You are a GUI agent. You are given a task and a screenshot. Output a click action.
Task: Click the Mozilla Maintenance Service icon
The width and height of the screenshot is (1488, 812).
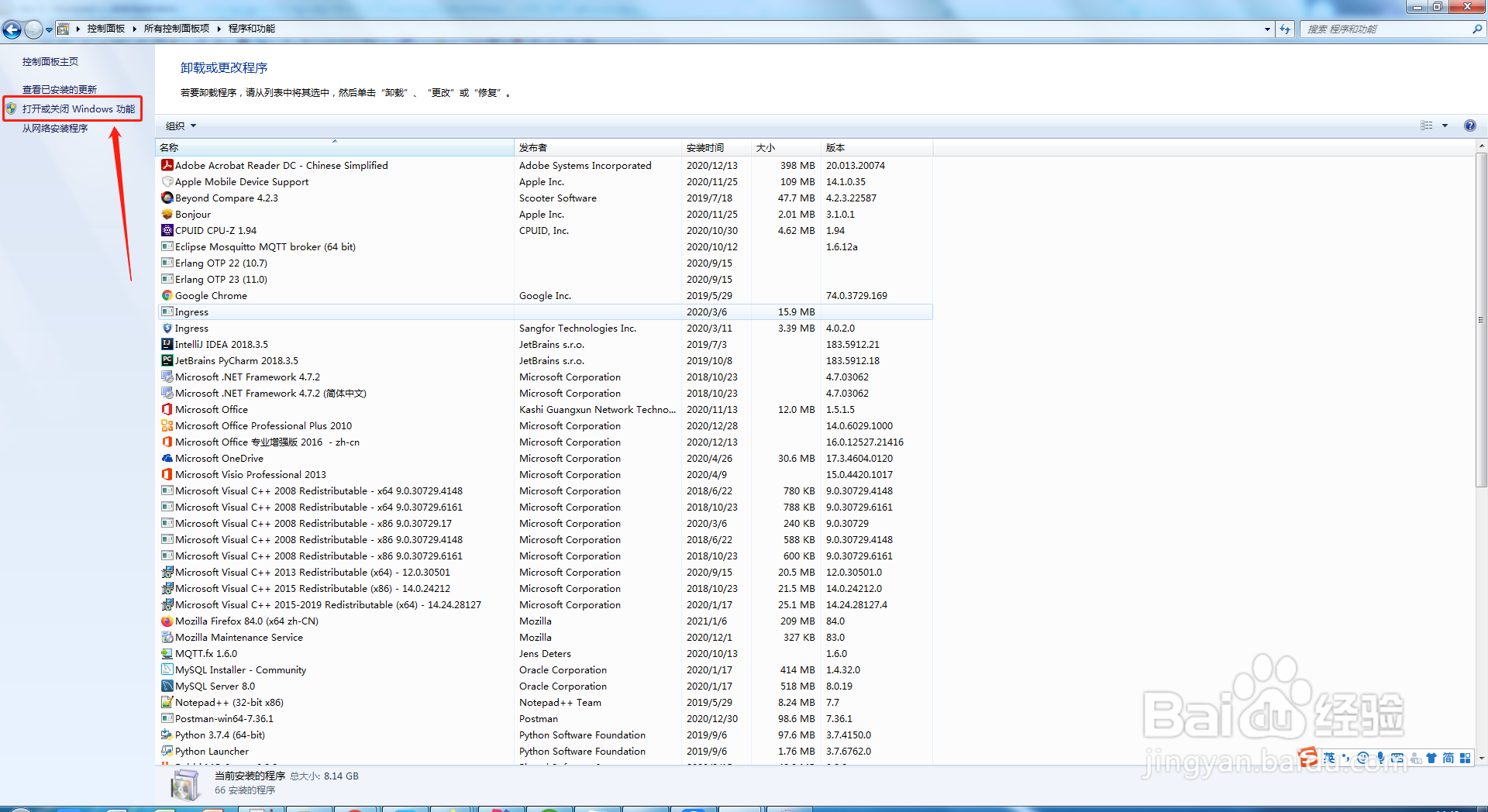pyautogui.click(x=167, y=637)
